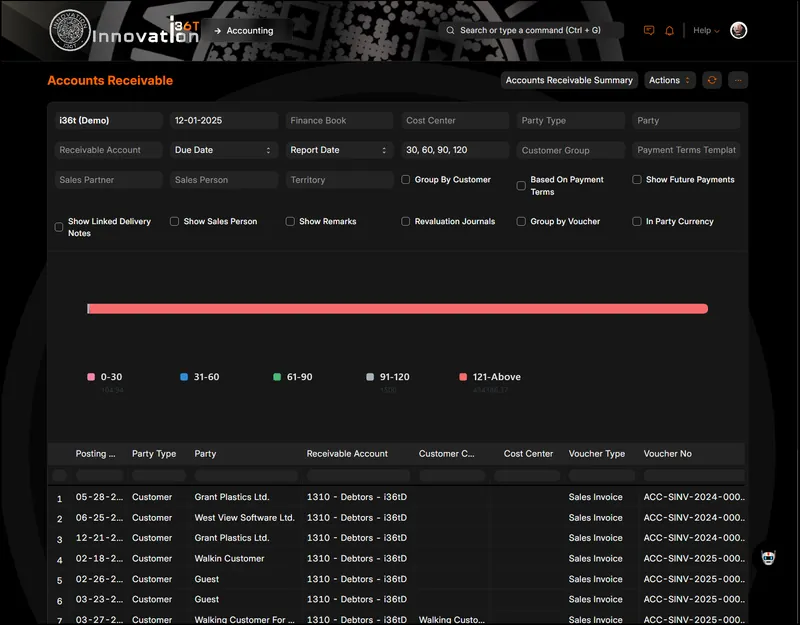800x625 pixels.
Task: Click the Sales Partner filter field
Action: coord(108,180)
